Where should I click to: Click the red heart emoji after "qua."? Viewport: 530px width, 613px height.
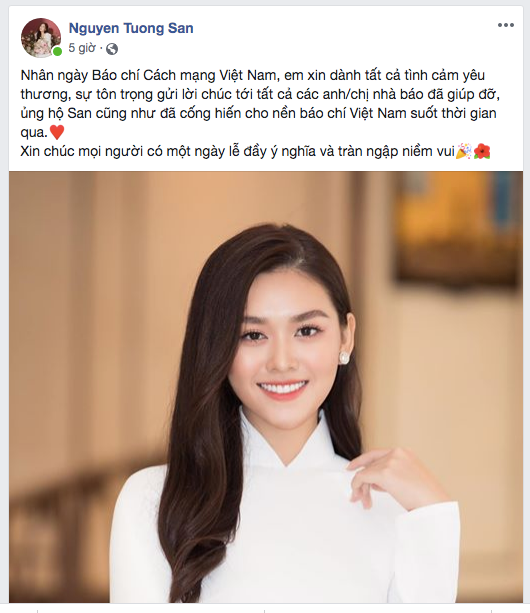tap(57, 132)
